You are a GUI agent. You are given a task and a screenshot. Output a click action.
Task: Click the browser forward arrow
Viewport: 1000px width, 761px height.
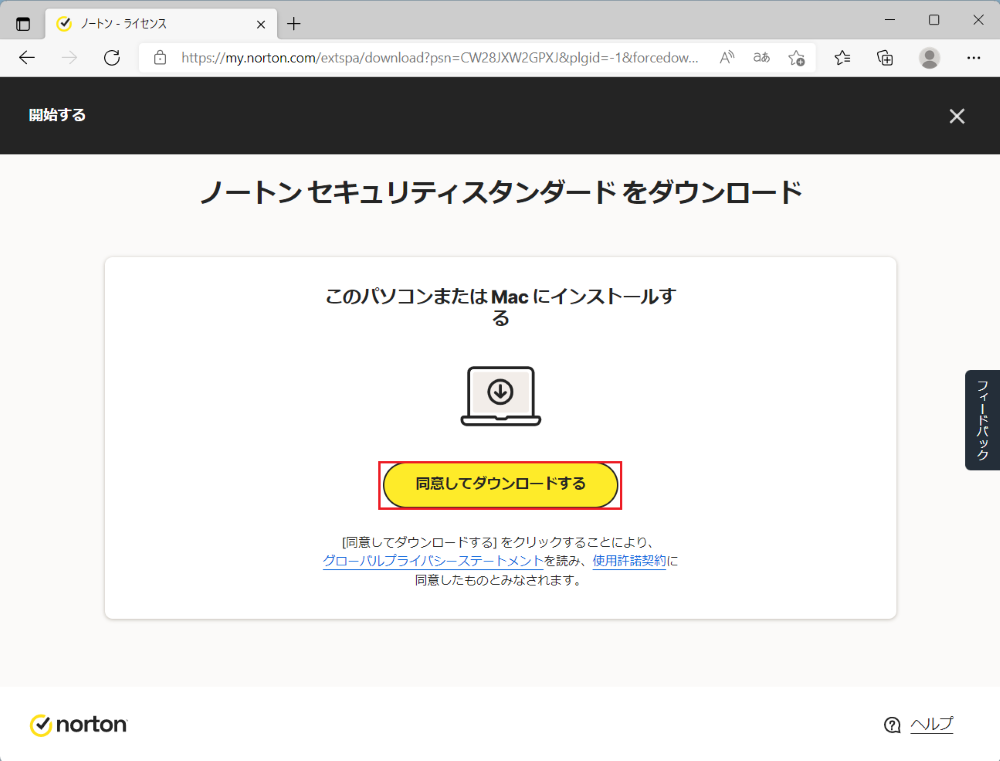[x=69, y=58]
